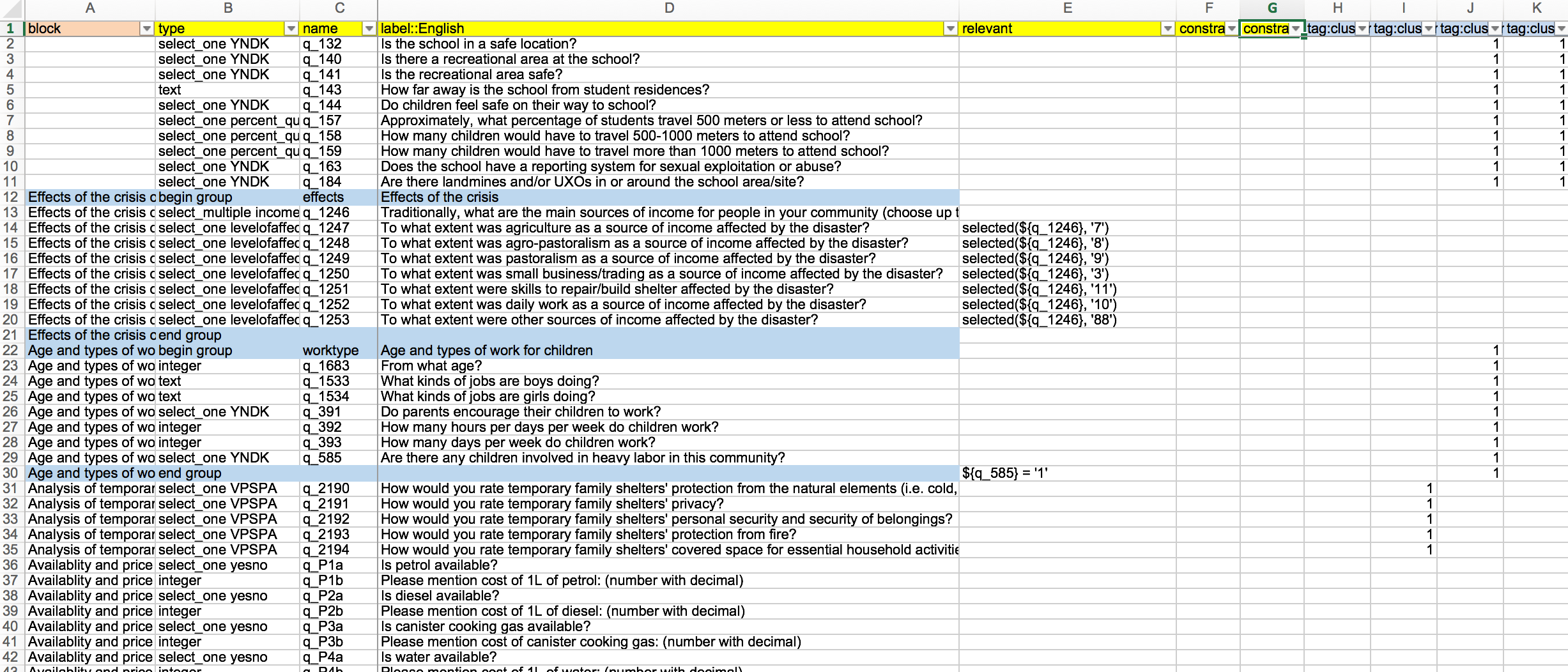Select column A by its header letter

90,8
